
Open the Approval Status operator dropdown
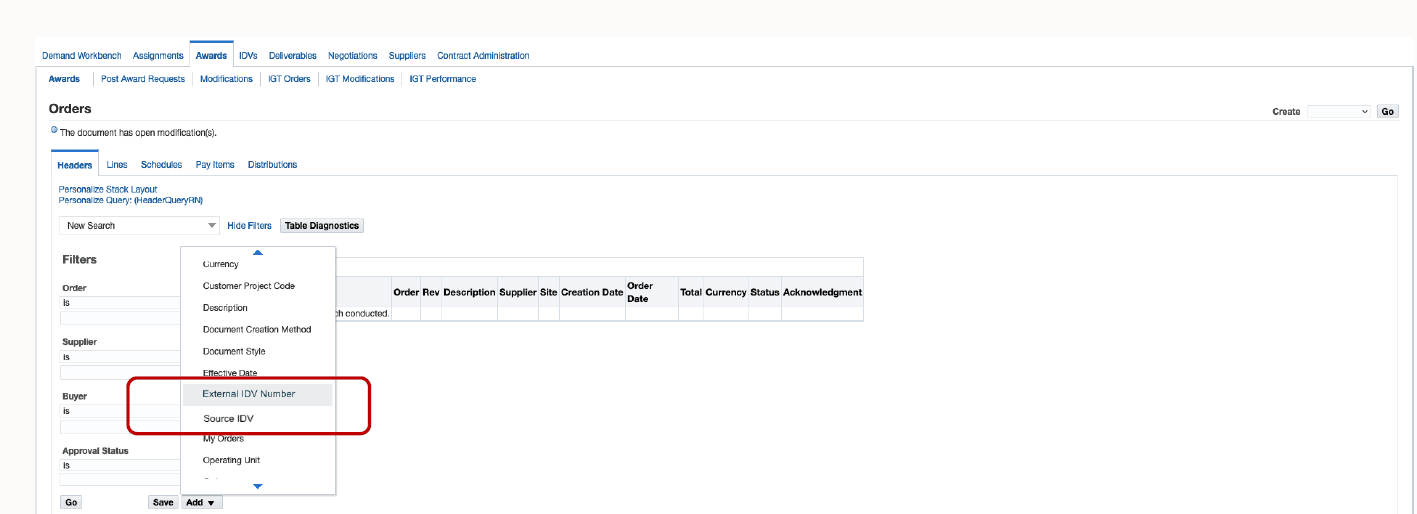point(120,466)
